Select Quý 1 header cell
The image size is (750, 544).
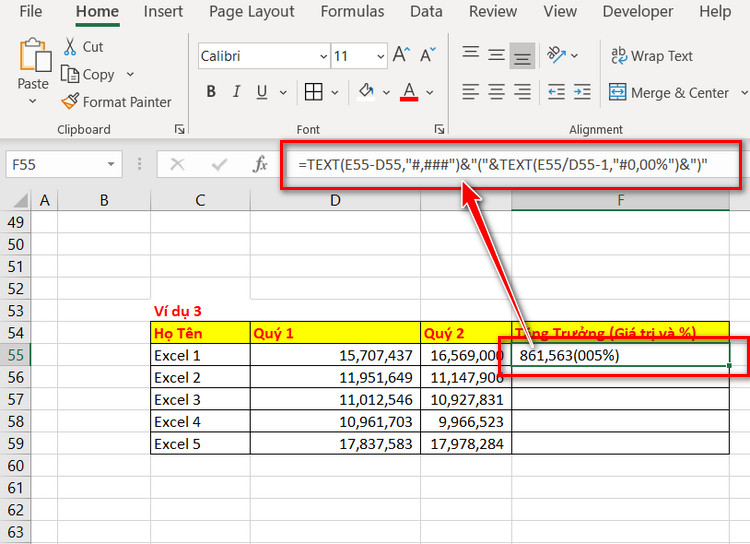pos(335,333)
